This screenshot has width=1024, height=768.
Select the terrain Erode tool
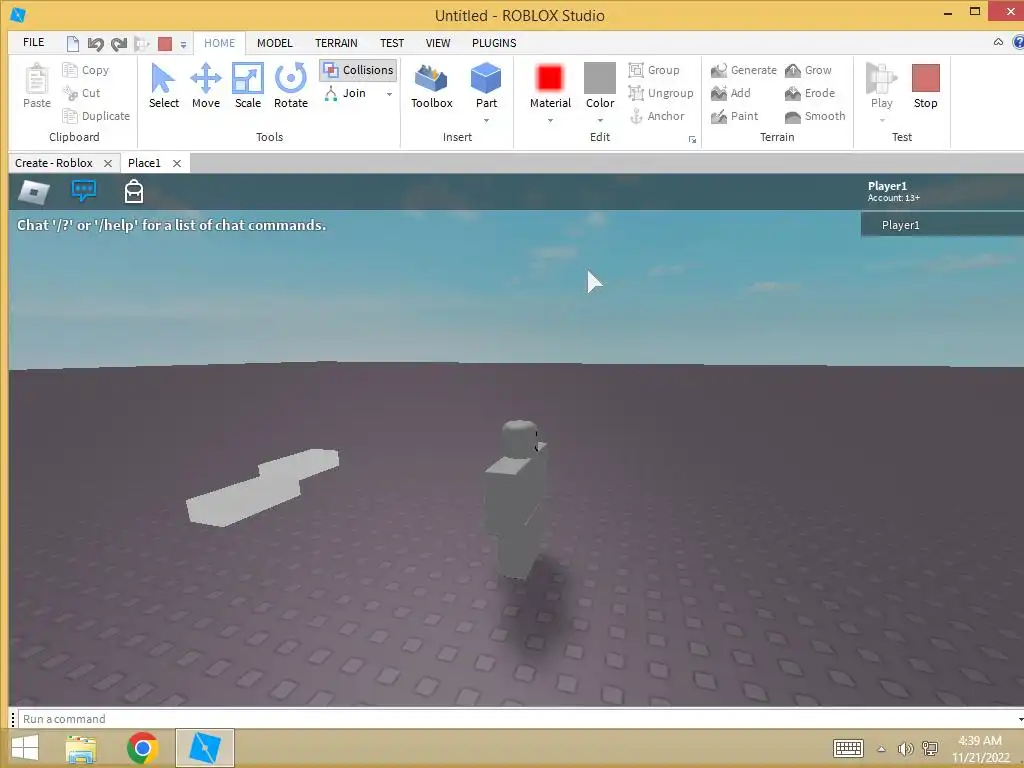pos(810,93)
